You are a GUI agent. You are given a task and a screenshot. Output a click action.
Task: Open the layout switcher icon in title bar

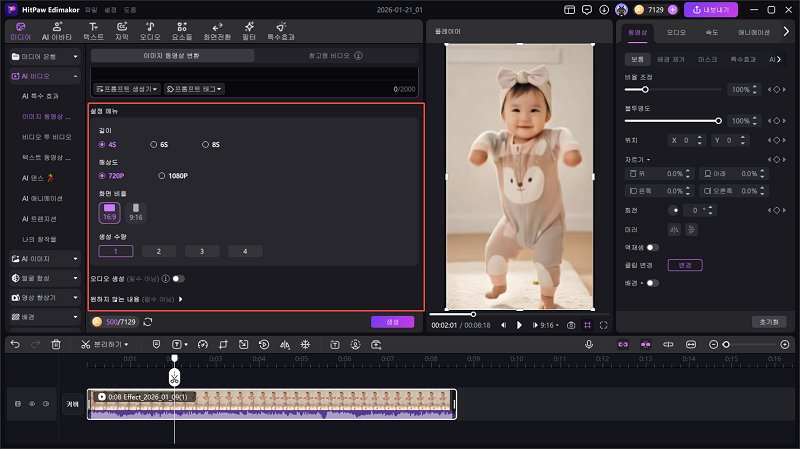[569, 10]
